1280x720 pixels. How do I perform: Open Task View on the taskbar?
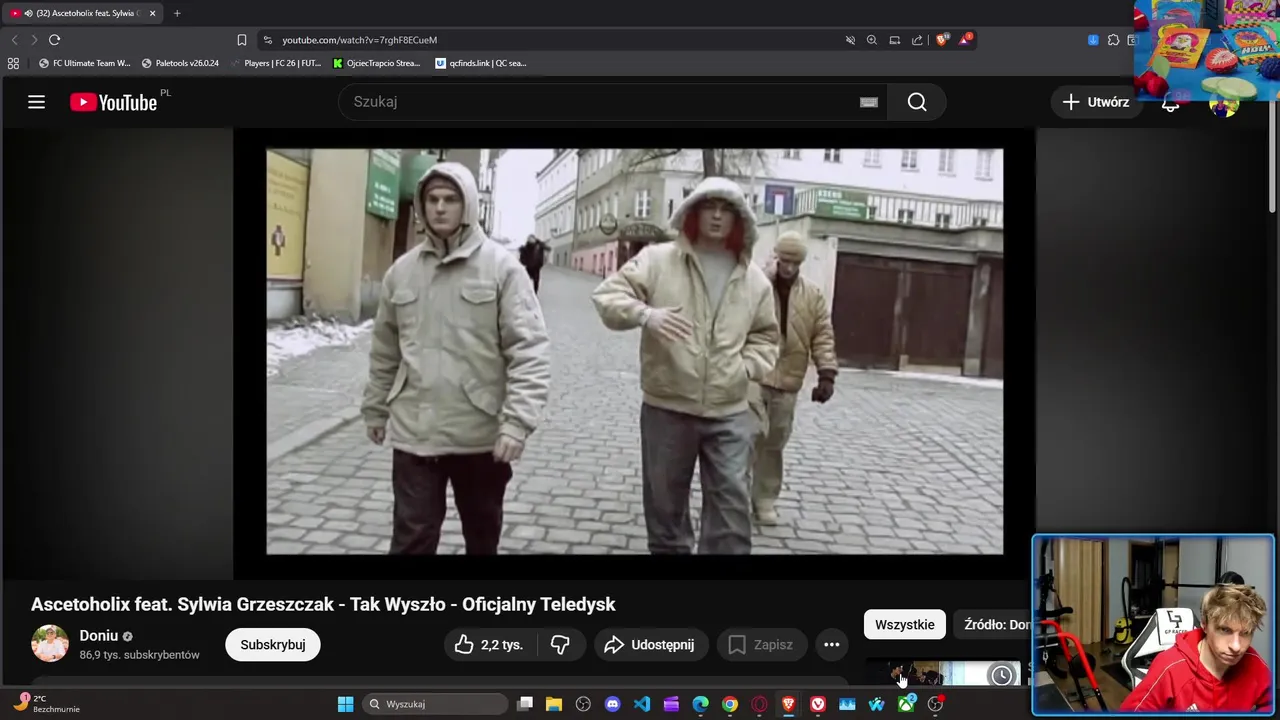pyautogui.click(x=525, y=704)
